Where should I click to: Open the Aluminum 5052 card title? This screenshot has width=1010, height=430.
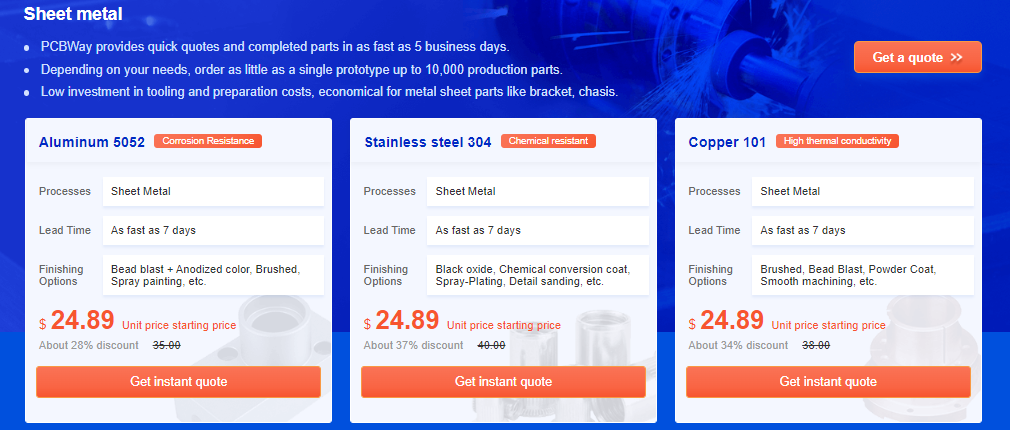coord(91,142)
